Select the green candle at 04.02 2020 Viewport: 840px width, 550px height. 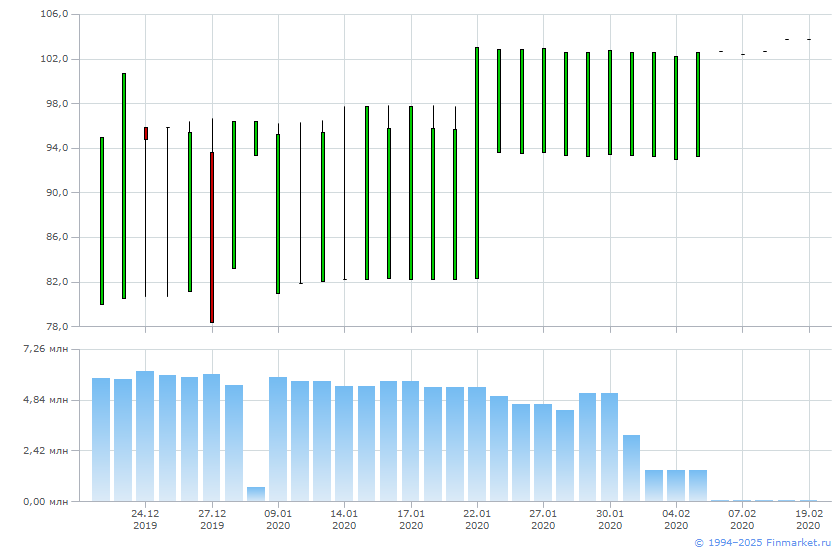(x=676, y=108)
